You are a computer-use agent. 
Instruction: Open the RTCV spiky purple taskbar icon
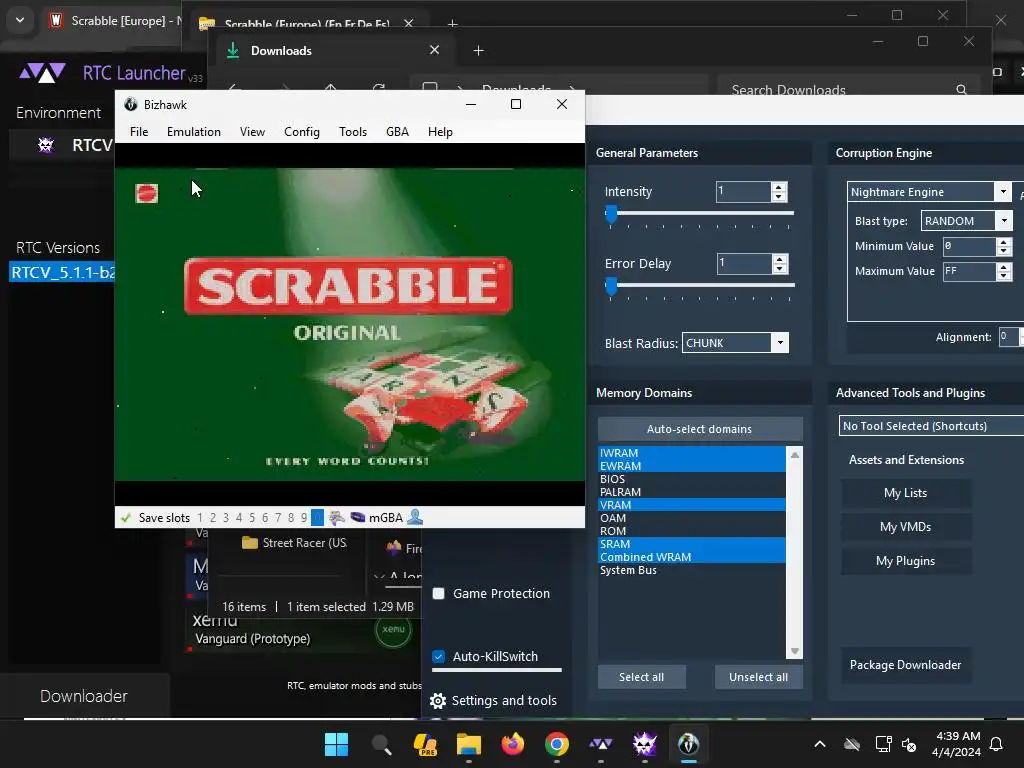point(645,744)
